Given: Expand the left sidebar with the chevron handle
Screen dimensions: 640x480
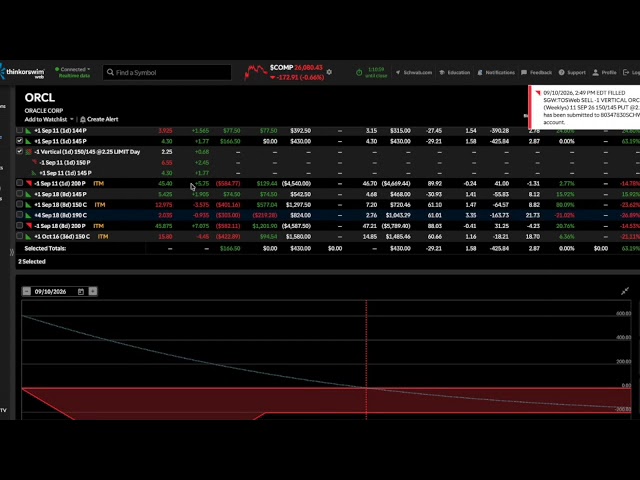Looking at the screenshot, I should coord(12,252).
